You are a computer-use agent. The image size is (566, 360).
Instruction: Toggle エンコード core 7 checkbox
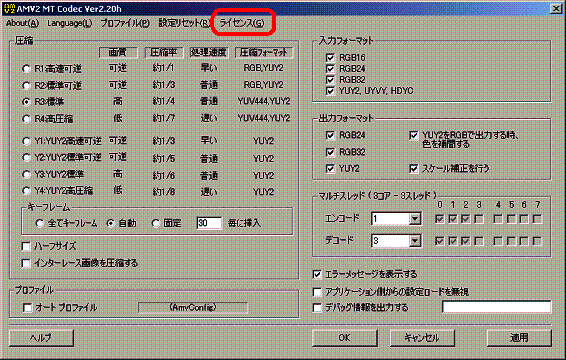click(x=537, y=219)
